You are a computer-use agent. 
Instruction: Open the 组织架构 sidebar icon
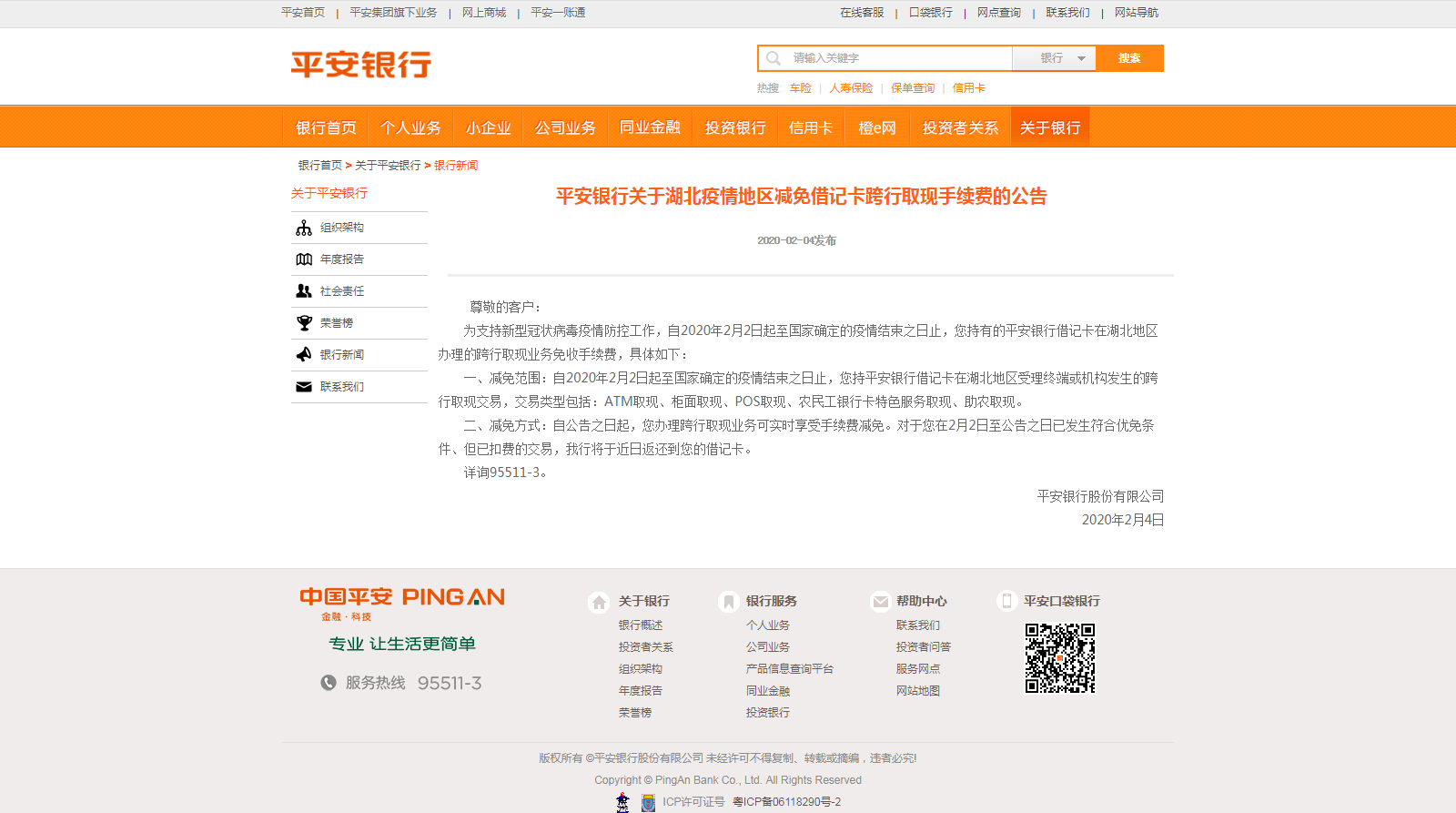click(304, 228)
